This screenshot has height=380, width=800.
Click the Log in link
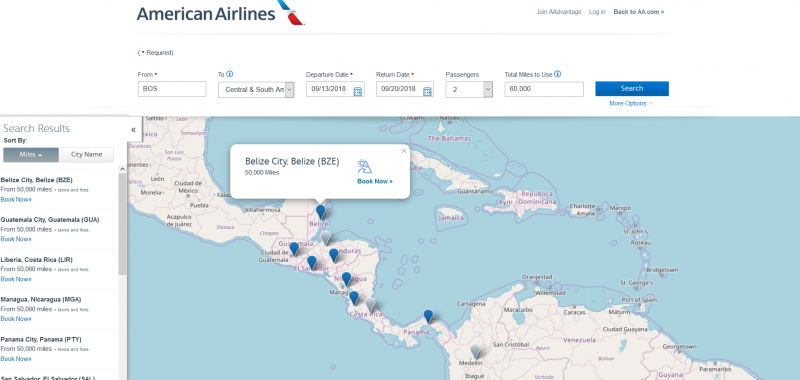coord(597,12)
